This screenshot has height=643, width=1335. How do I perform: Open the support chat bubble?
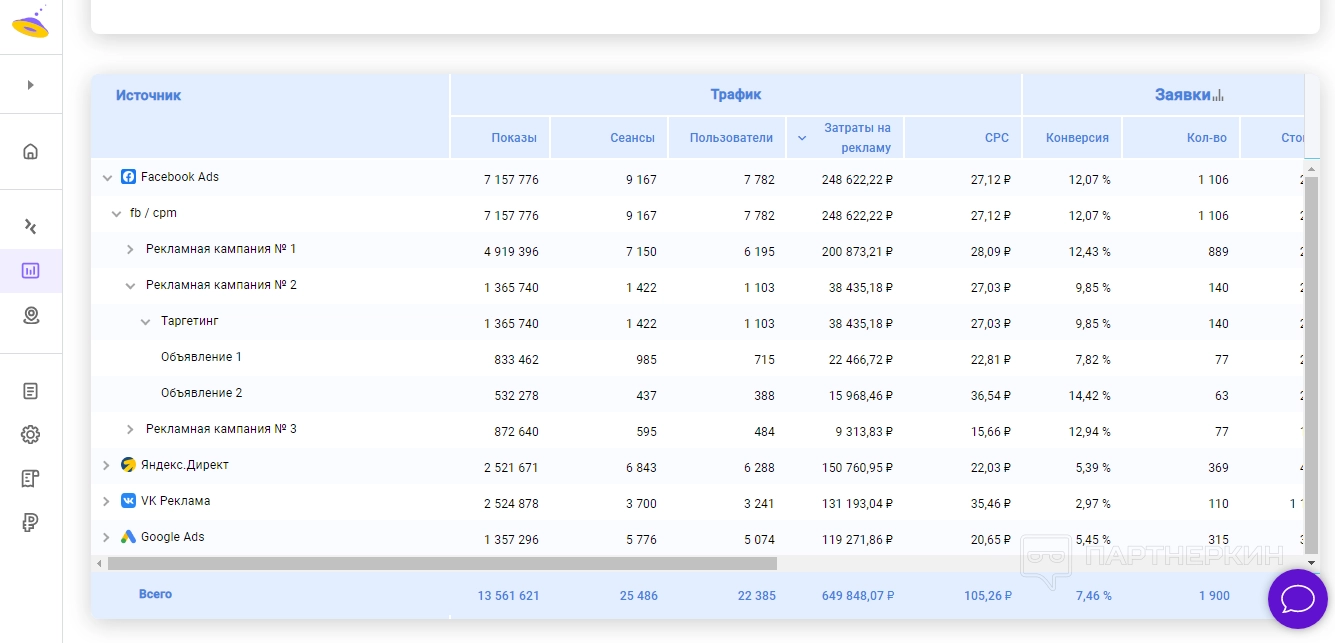1297,599
